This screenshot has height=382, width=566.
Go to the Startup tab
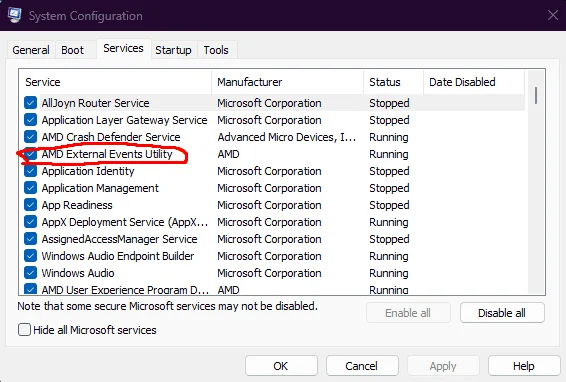click(173, 50)
